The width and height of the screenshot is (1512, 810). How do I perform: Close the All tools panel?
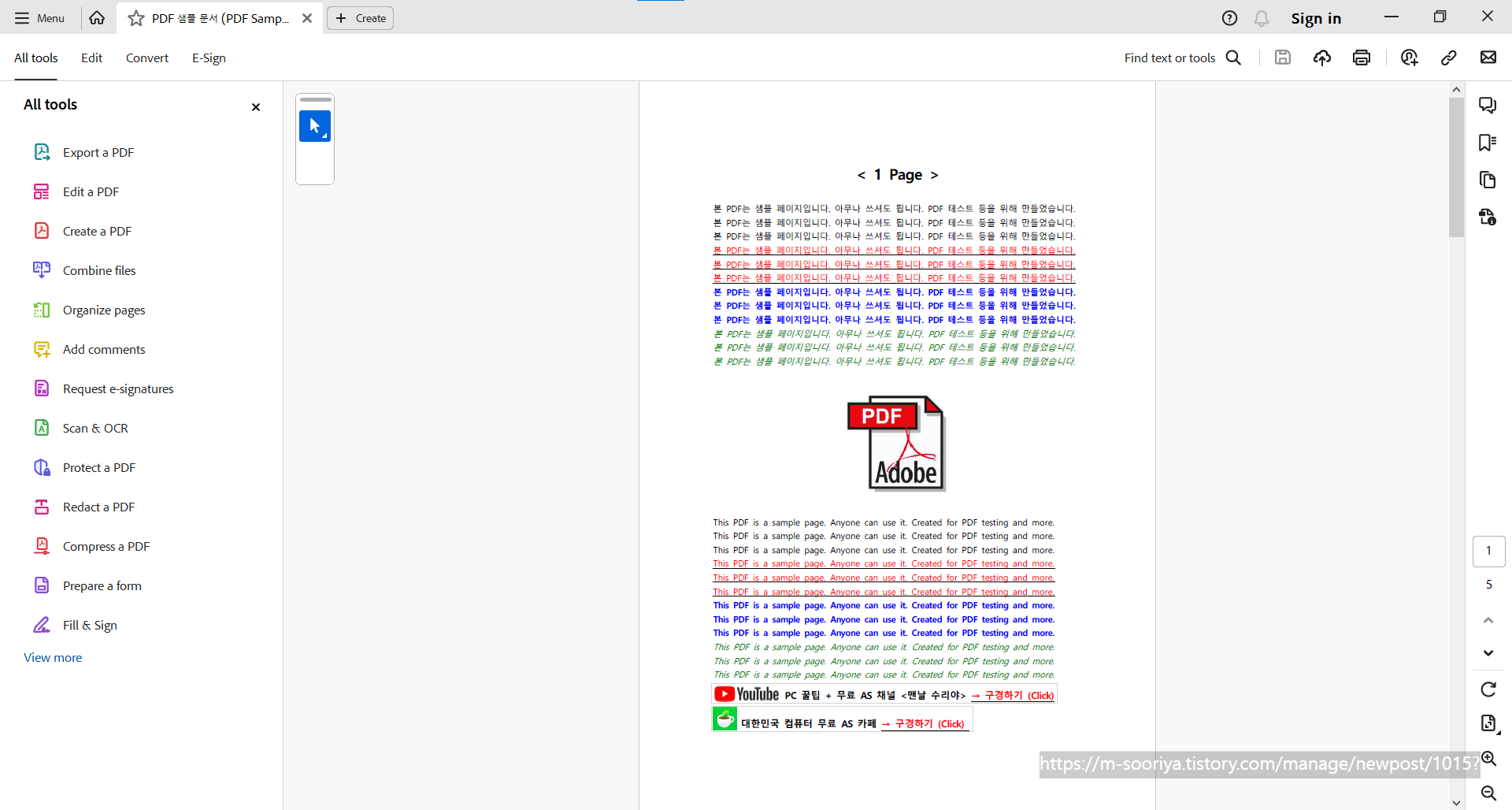(x=256, y=107)
